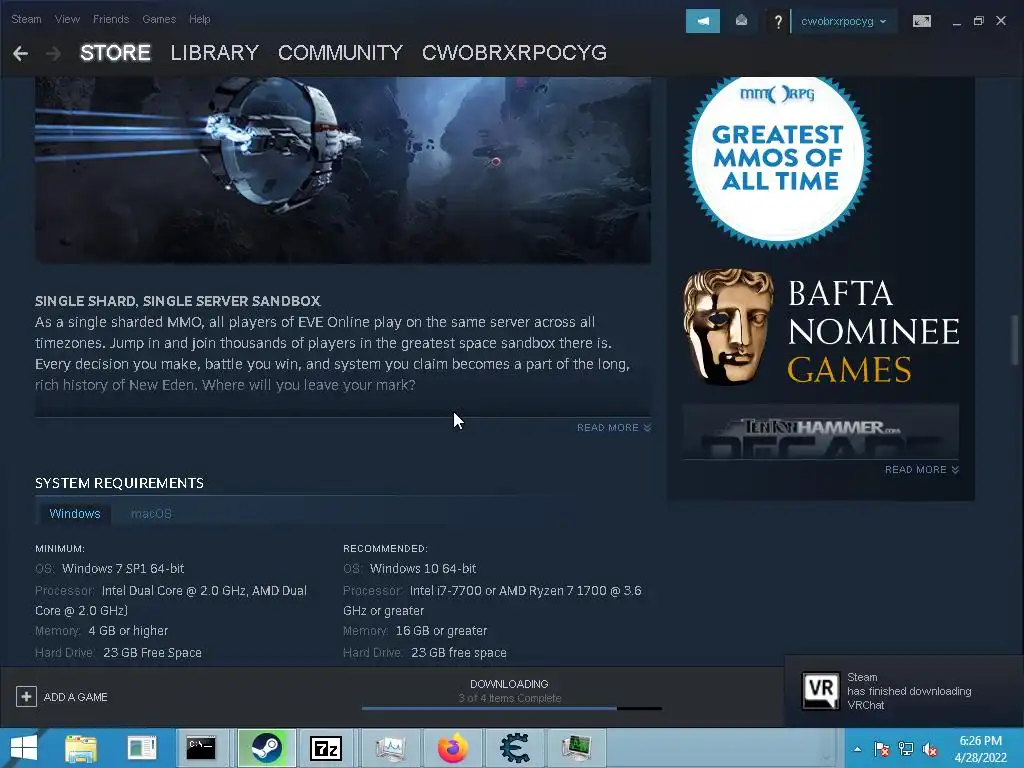This screenshot has width=1024, height=768.
Task: Open Windows Start button
Action: tap(24, 748)
